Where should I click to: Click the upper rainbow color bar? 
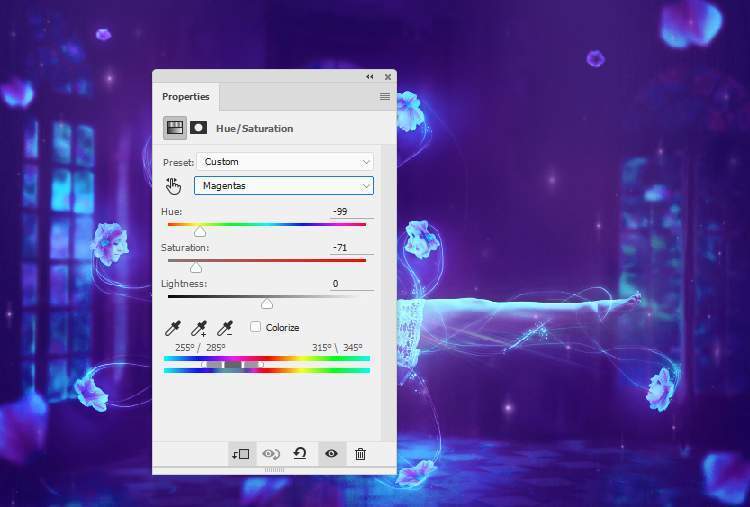pos(267,358)
